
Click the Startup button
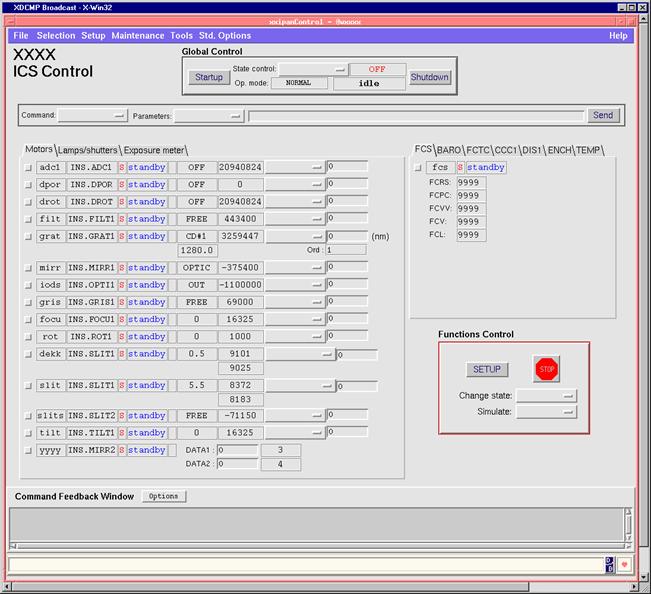tap(209, 77)
